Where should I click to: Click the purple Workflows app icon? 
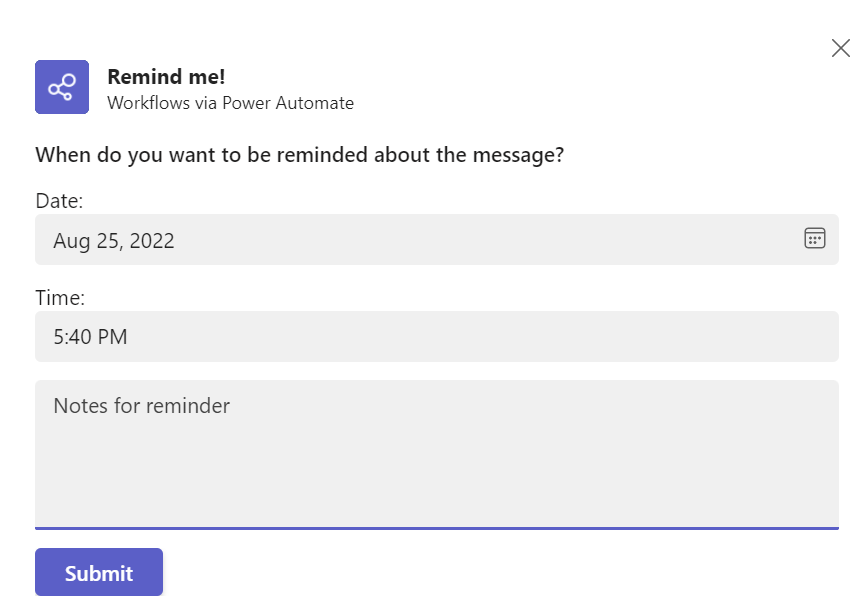62,87
